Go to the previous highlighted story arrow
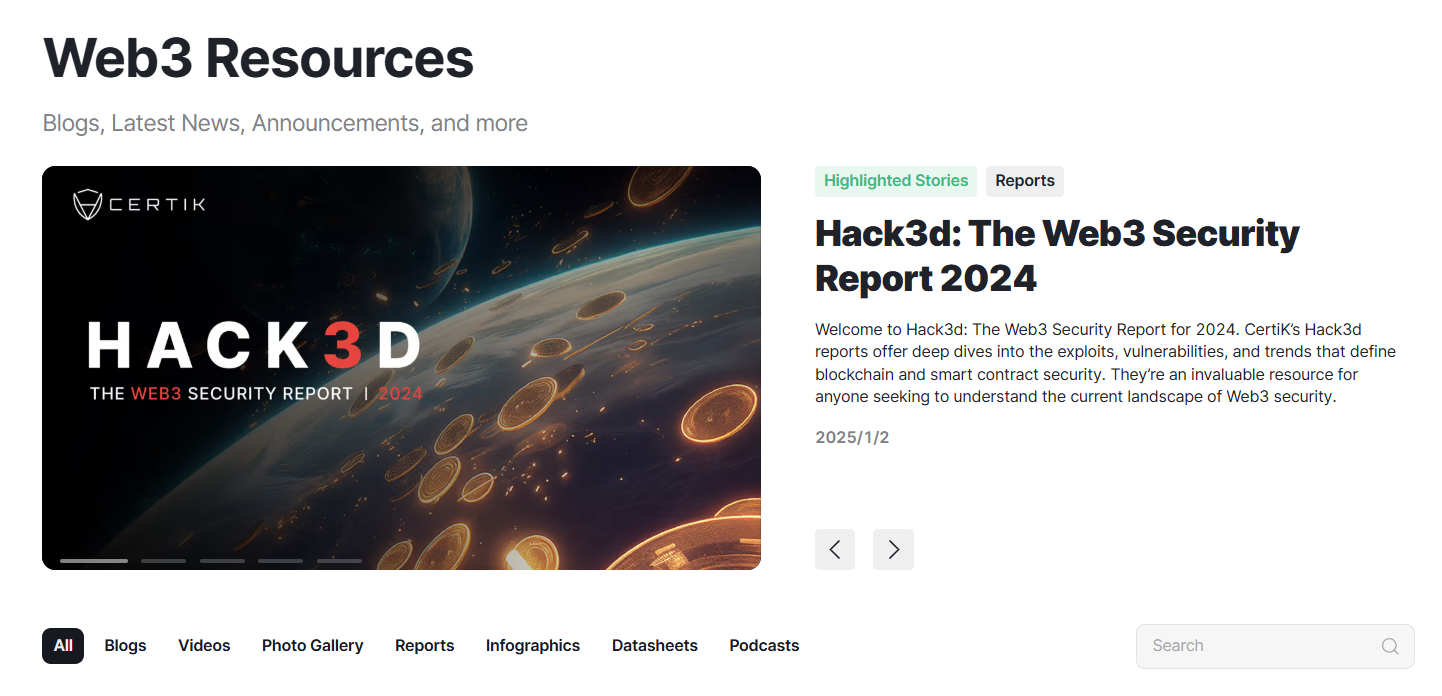The height and width of the screenshot is (696, 1442). point(834,549)
